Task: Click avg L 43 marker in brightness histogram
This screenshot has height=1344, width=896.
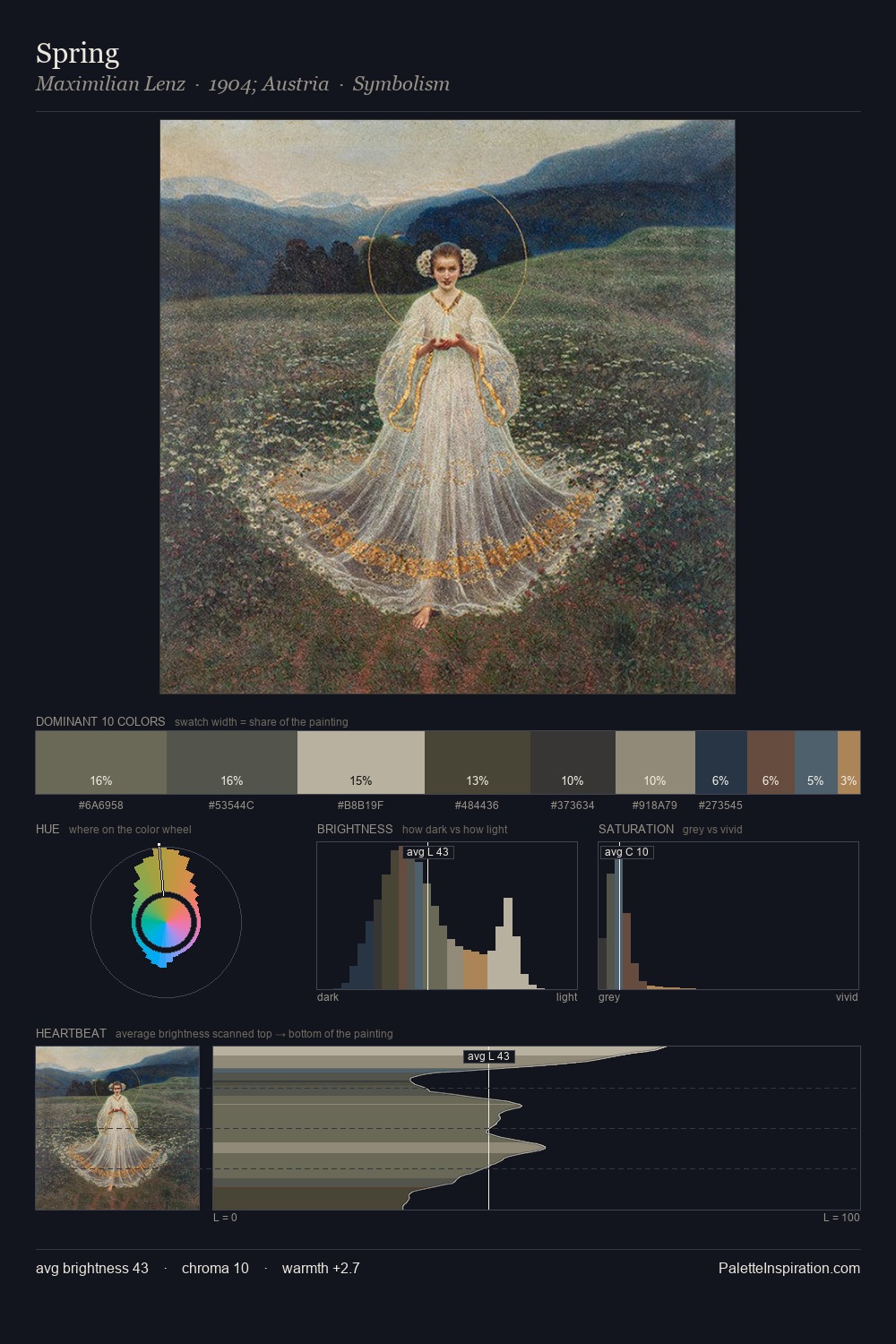Action: [x=428, y=852]
